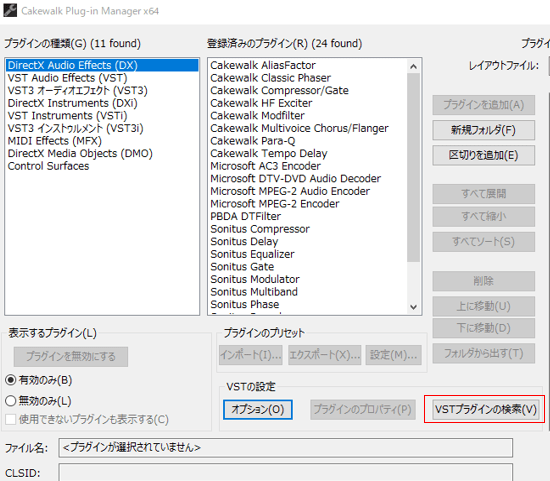Select Cakewalk Modfilter plugin

tap(308, 116)
